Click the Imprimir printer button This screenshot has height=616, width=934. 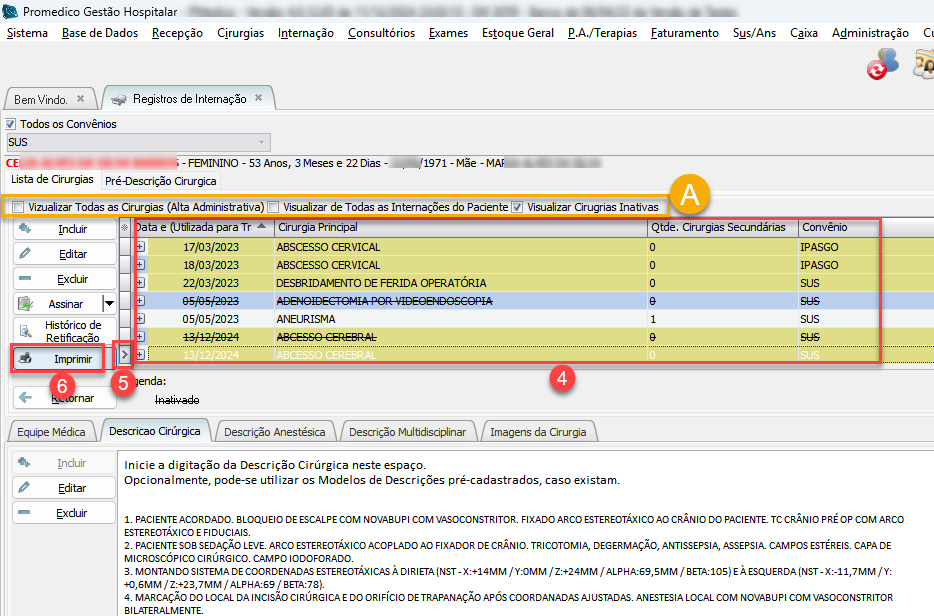(59, 357)
